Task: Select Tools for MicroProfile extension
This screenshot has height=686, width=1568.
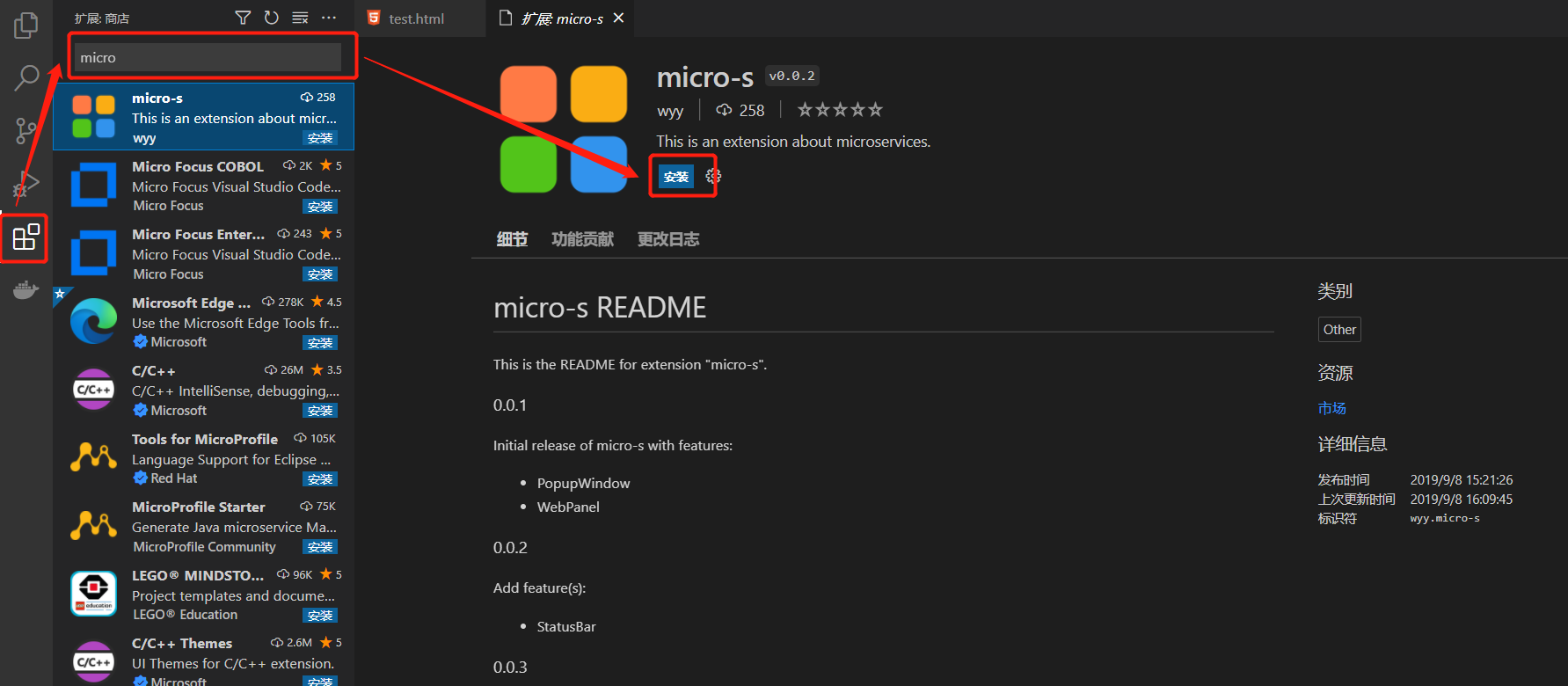Action: pyautogui.click(x=203, y=458)
